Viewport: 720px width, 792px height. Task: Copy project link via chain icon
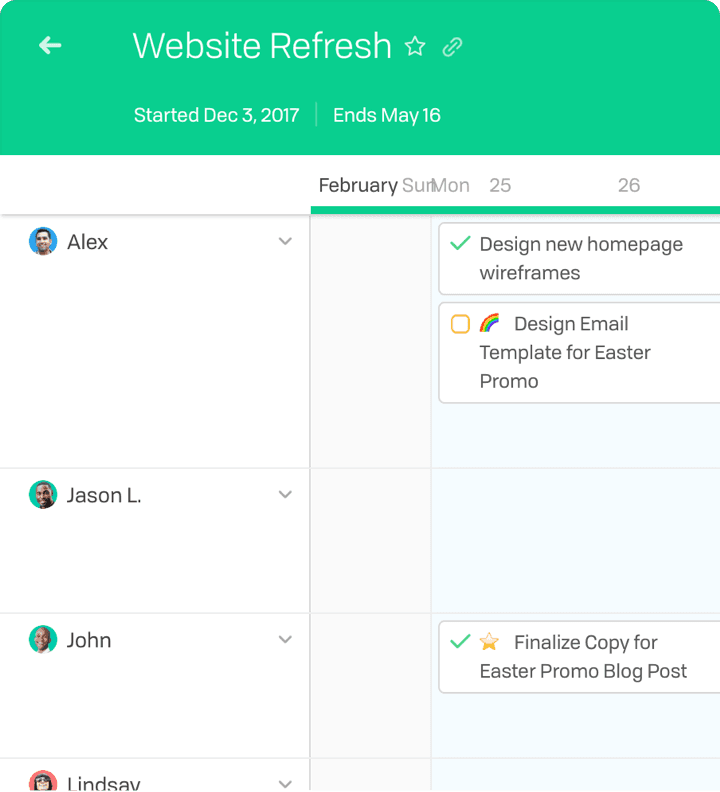coord(453,47)
